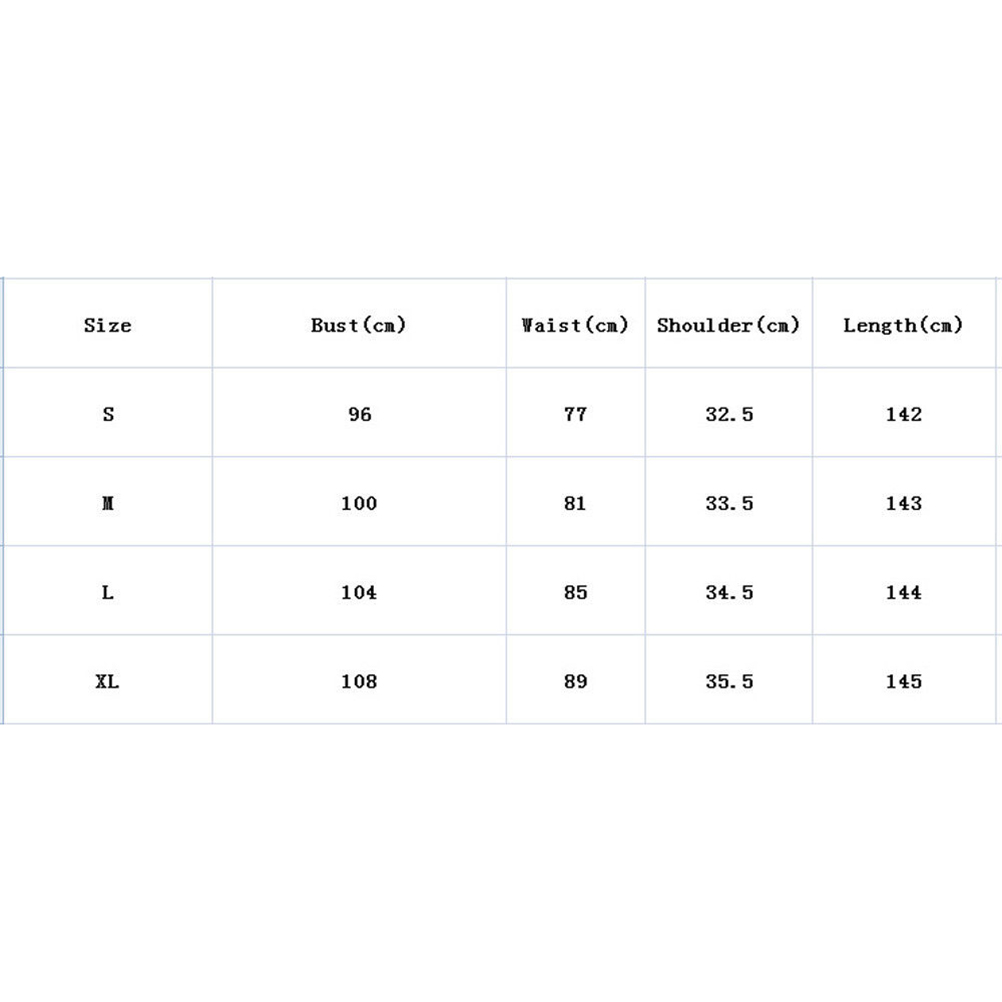Click waist value 77 cell
Screen dimensions: 1002x1002
click(x=575, y=414)
